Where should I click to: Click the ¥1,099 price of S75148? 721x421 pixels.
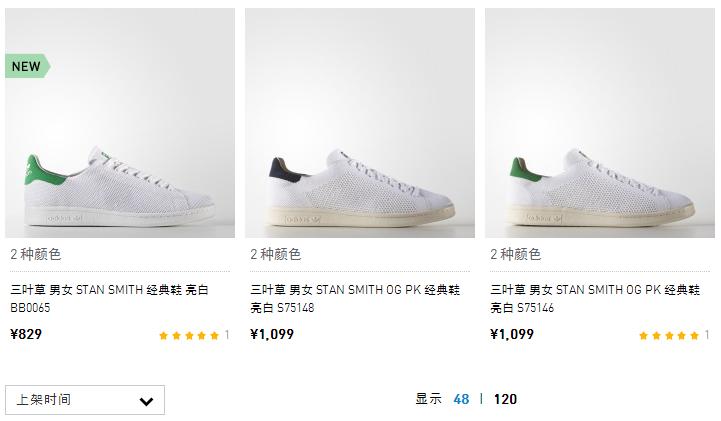click(272, 334)
